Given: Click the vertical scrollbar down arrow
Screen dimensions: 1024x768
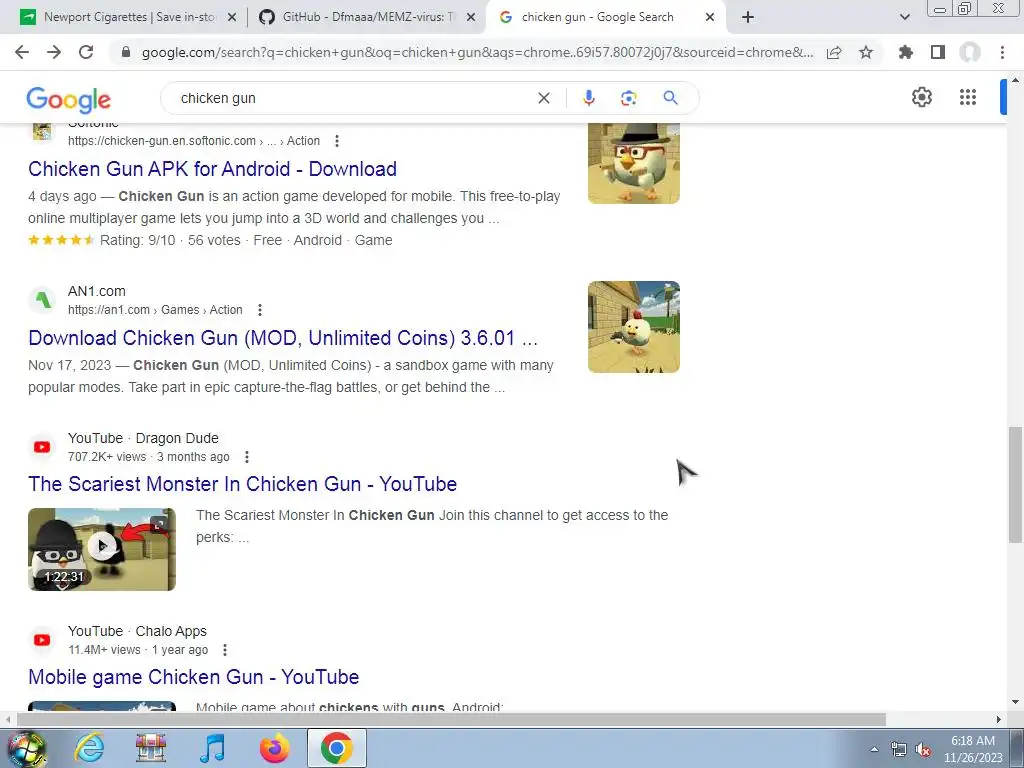Looking at the screenshot, I should point(1016,702).
